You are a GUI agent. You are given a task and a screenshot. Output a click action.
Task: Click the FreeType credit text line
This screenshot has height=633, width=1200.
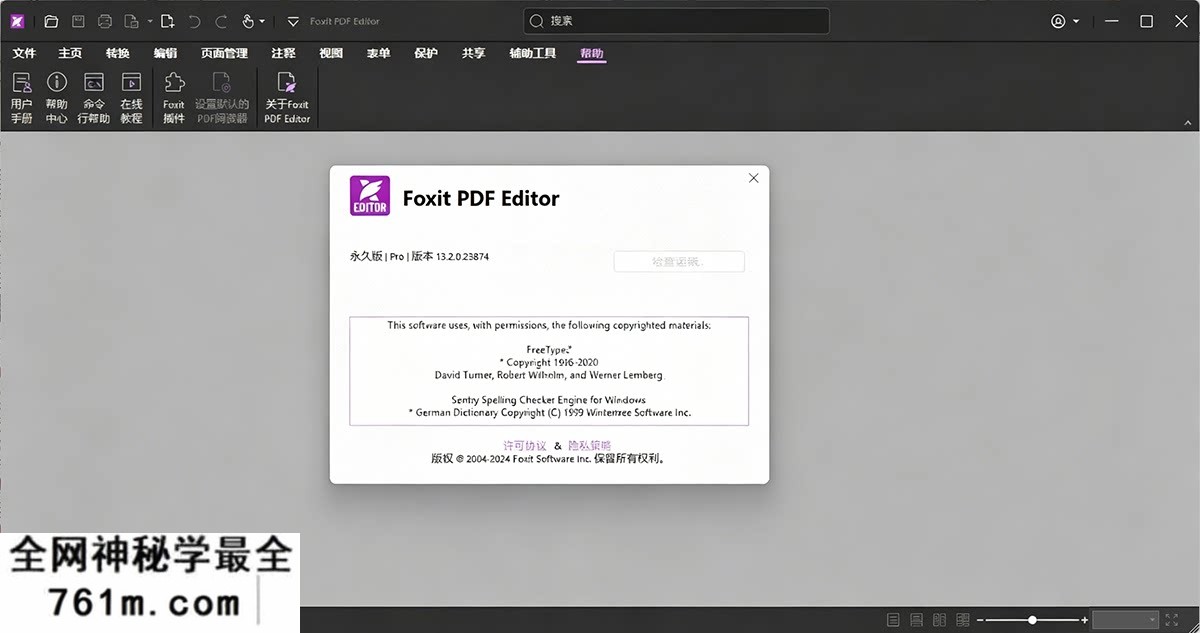tap(549, 350)
